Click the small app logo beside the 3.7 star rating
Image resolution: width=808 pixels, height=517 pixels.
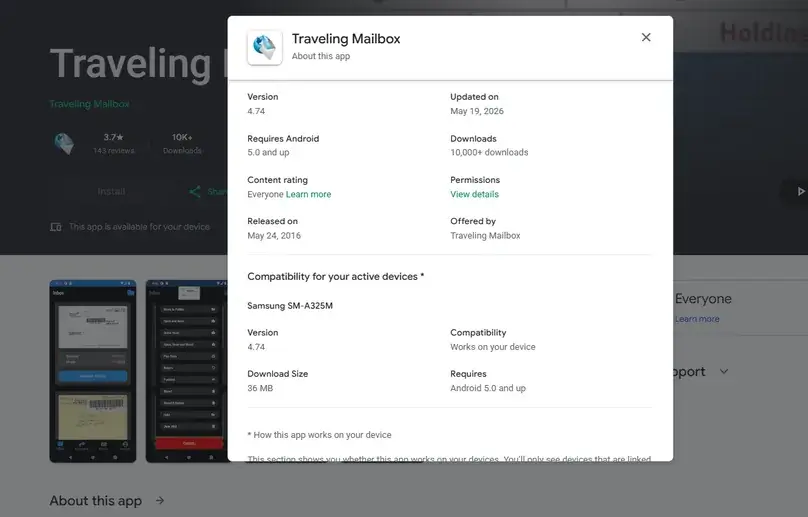tap(64, 143)
